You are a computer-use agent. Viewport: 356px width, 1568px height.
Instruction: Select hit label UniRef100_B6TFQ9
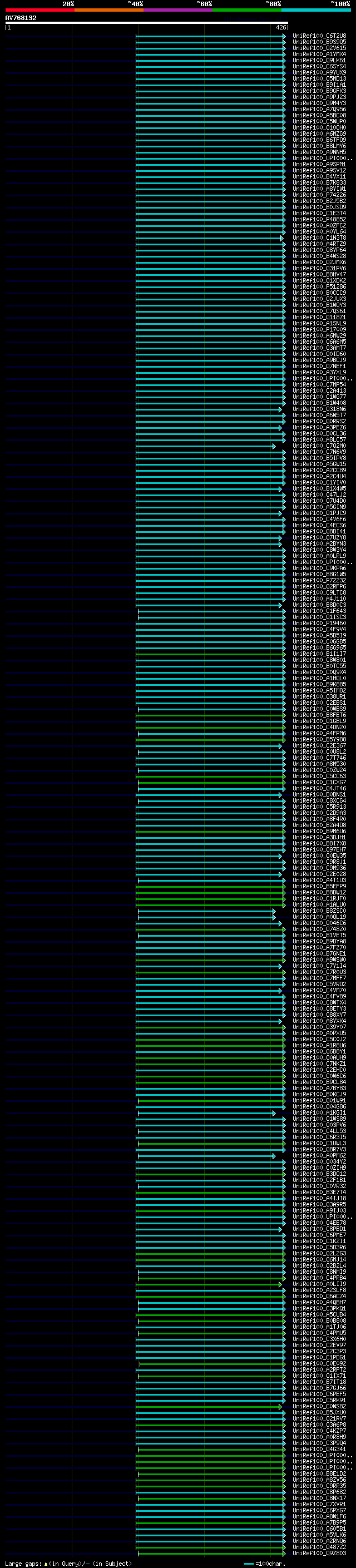(319, 140)
